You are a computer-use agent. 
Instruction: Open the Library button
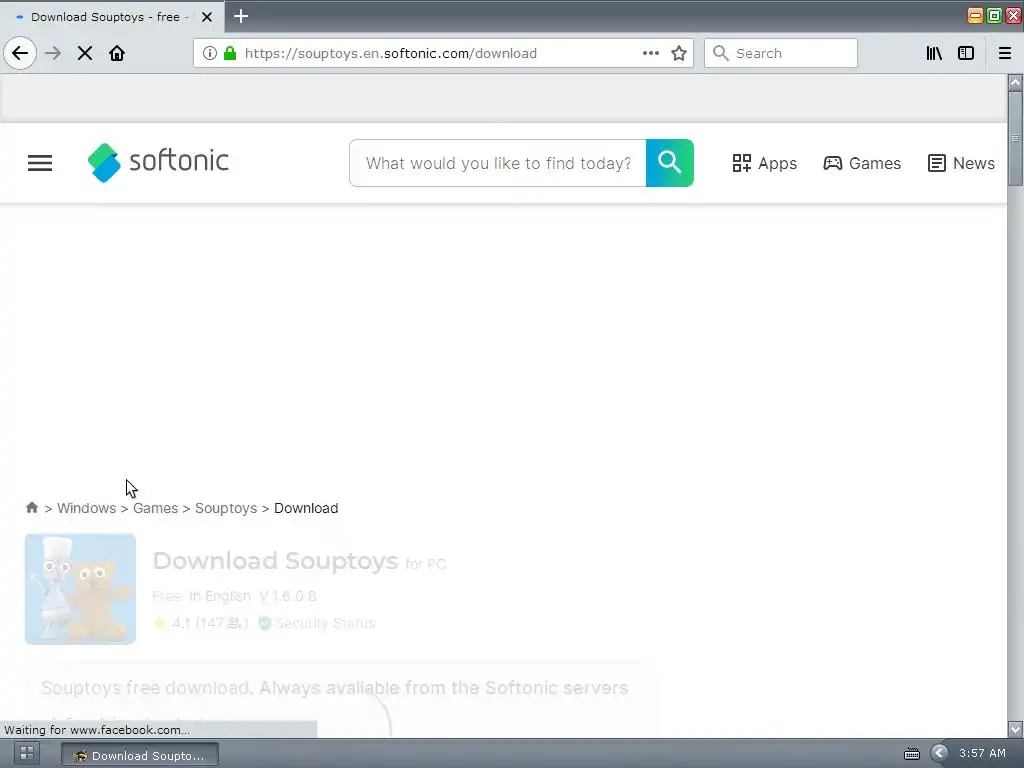tap(935, 53)
